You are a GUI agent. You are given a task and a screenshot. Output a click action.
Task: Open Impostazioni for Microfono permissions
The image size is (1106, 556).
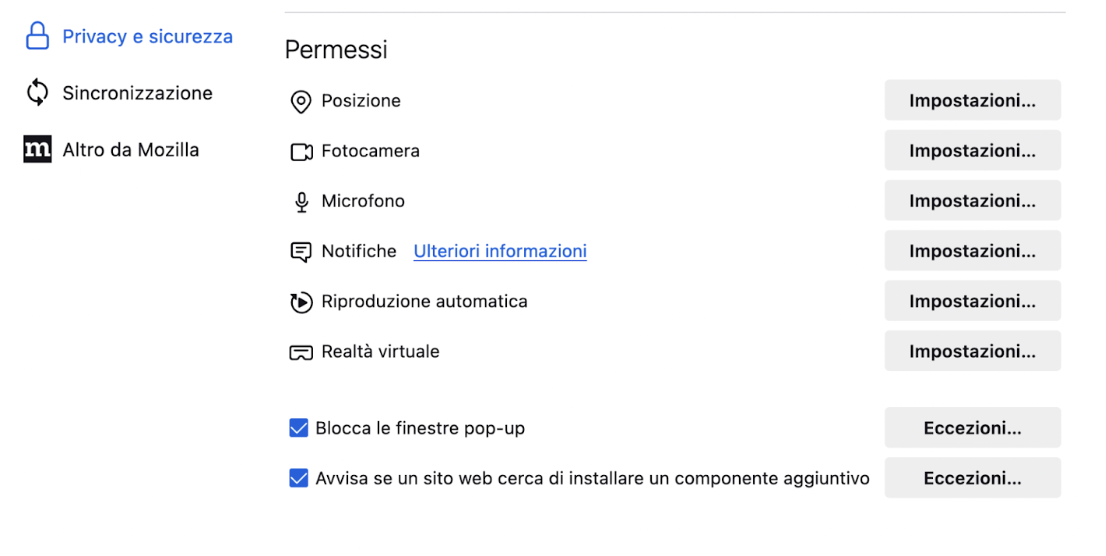click(972, 201)
